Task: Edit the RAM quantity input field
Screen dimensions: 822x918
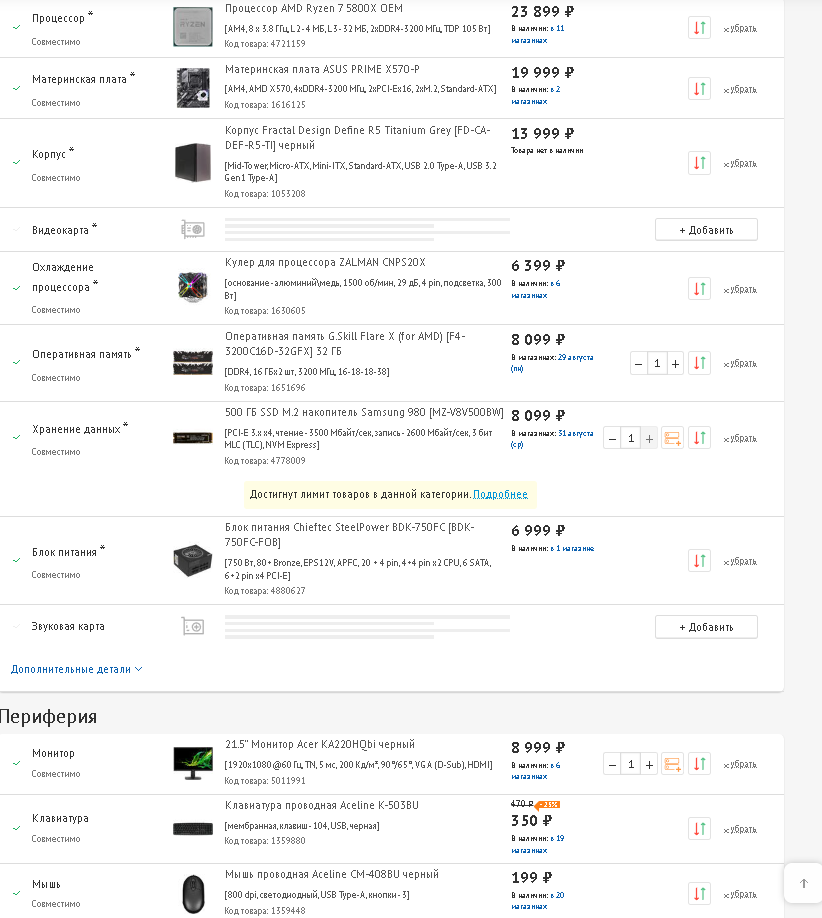Action: click(657, 363)
